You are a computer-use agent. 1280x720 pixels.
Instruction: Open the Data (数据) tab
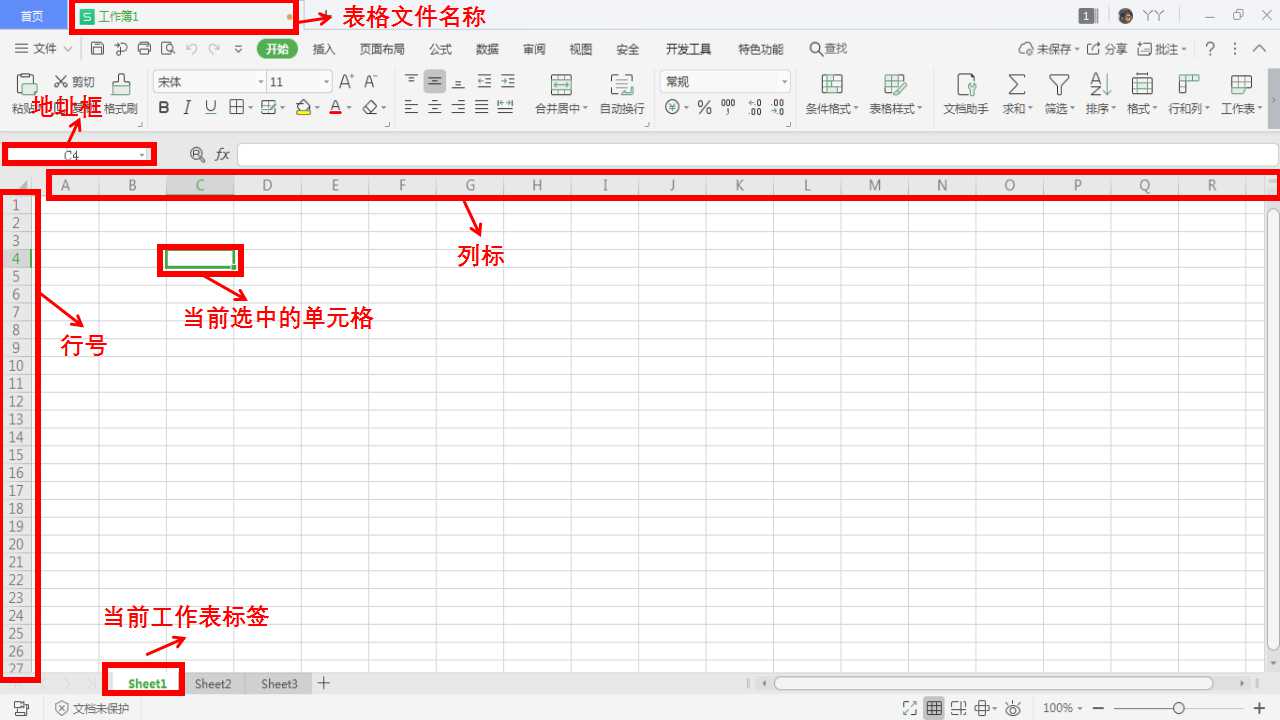pyautogui.click(x=487, y=49)
